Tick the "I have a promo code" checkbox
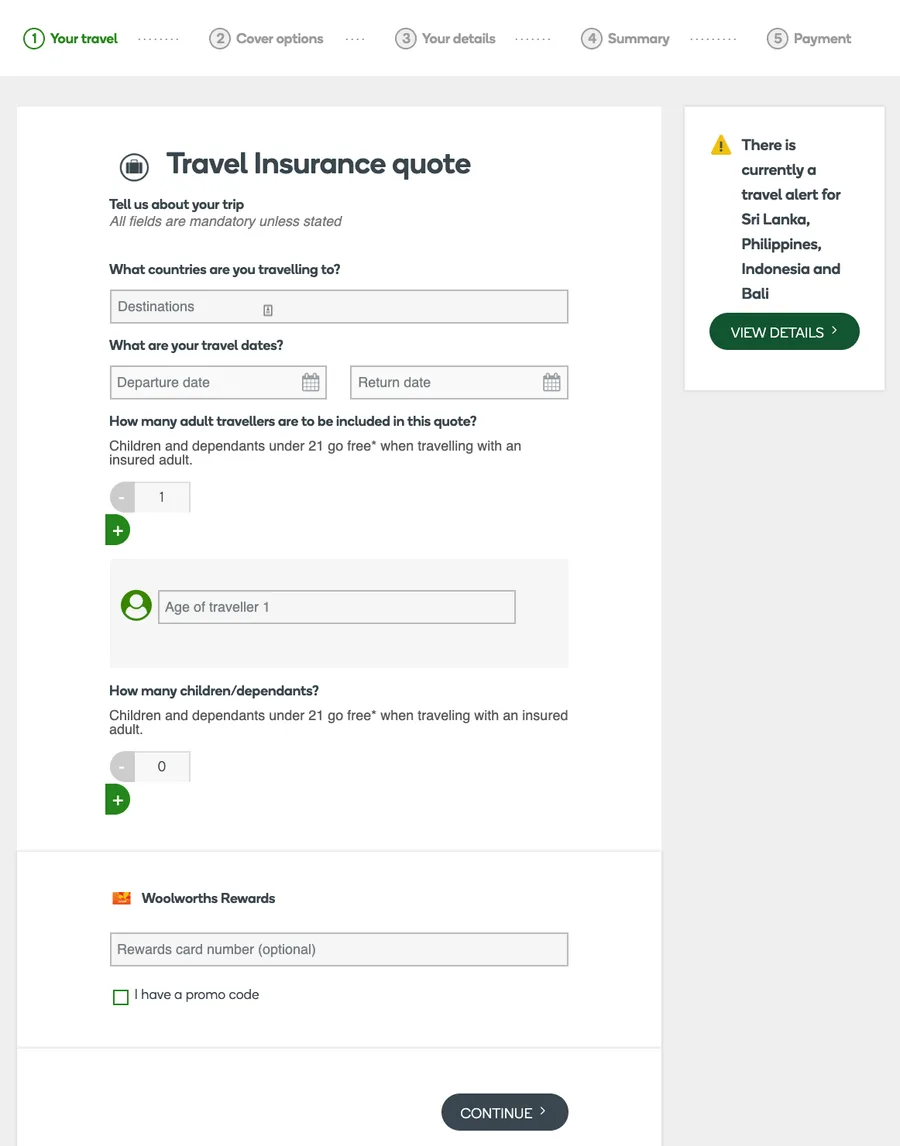 pyautogui.click(x=121, y=997)
